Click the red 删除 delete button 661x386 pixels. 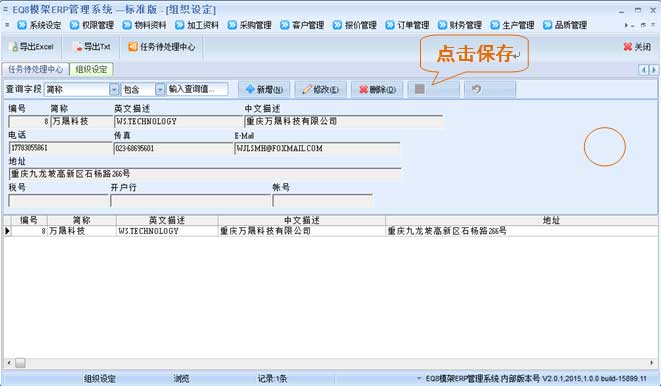[377, 89]
